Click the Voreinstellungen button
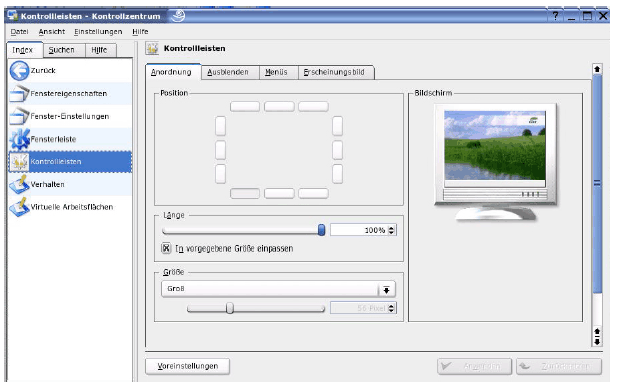Screen dimensions: 621x391 click(187, 366)
